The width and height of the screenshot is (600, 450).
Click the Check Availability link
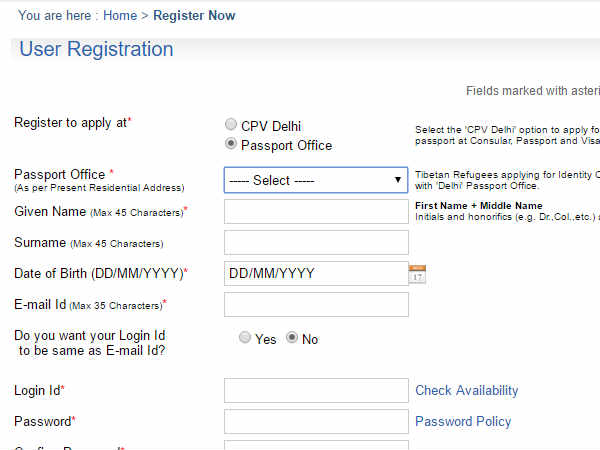[x=467, y=390]
